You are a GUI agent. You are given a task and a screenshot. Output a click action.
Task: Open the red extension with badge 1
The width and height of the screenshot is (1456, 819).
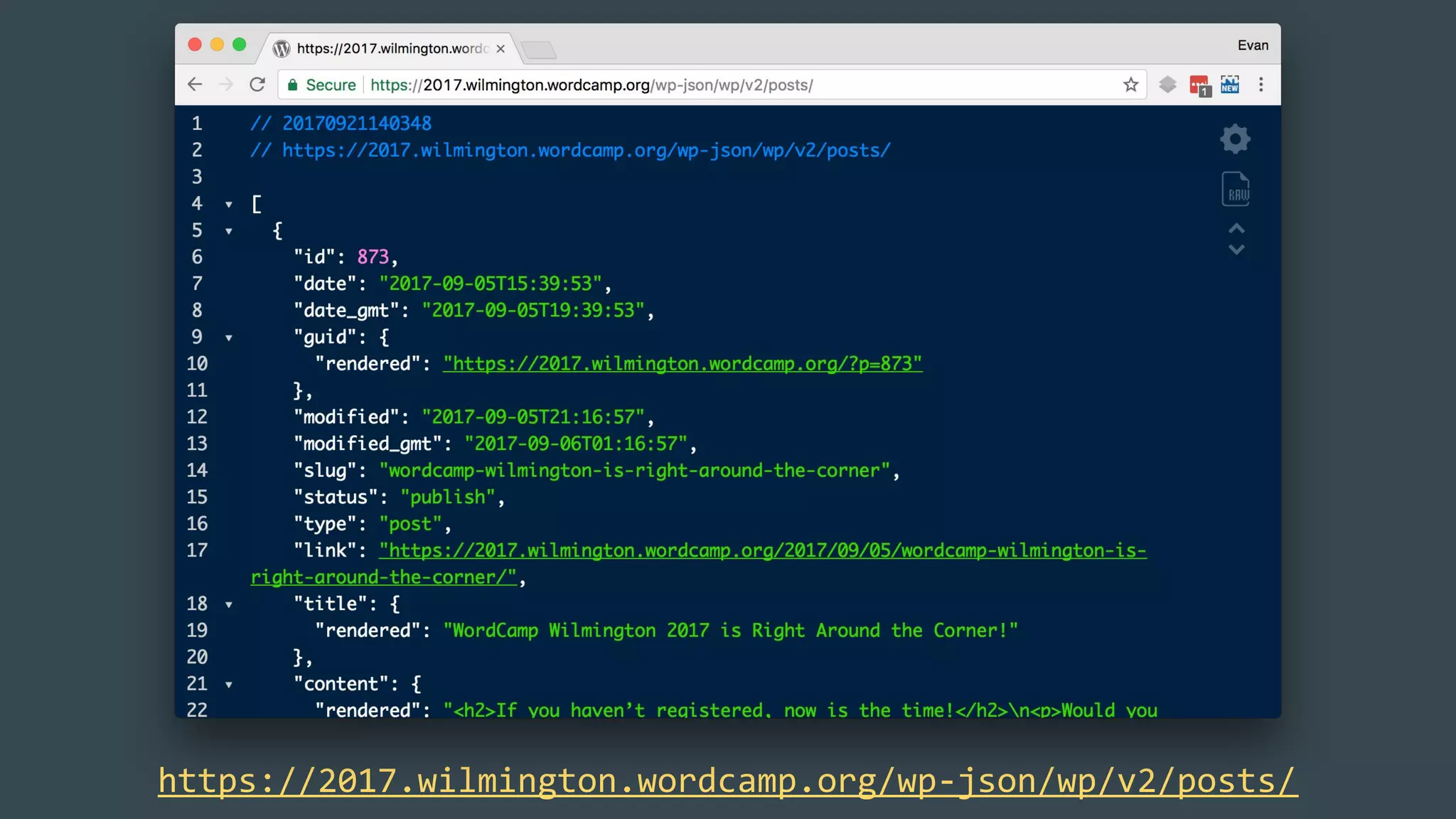[1200, 86]
